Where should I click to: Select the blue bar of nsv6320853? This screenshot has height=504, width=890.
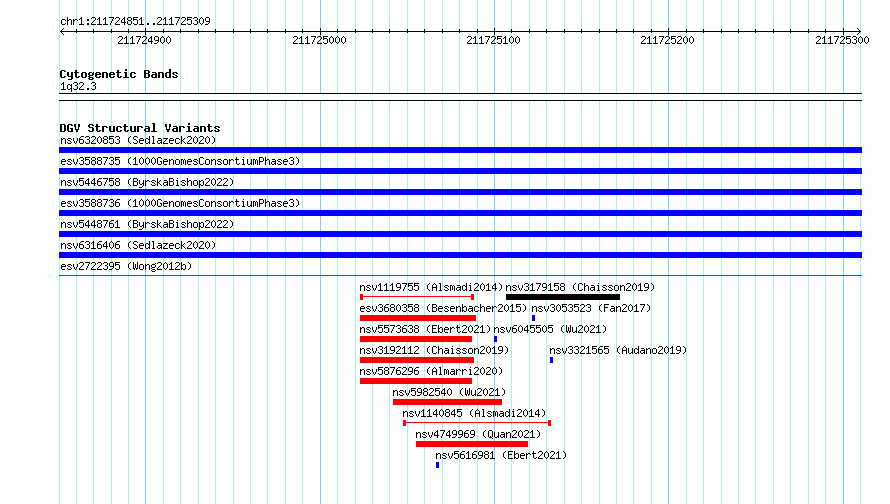(460, 150)
